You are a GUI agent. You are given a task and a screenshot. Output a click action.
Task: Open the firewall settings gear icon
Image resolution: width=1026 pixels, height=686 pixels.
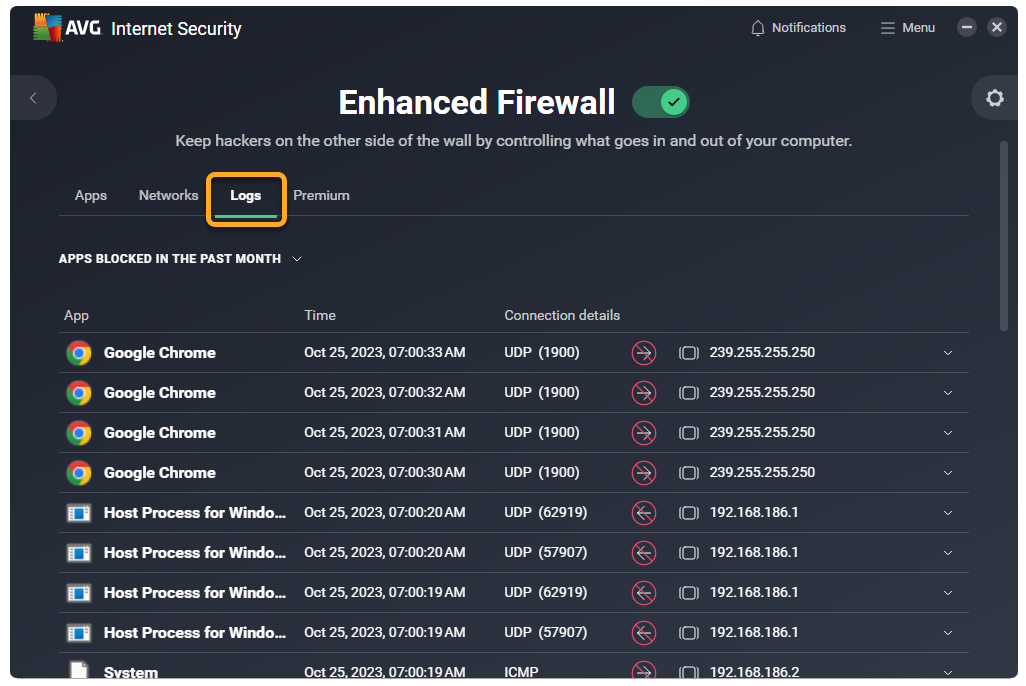[994, 98]
